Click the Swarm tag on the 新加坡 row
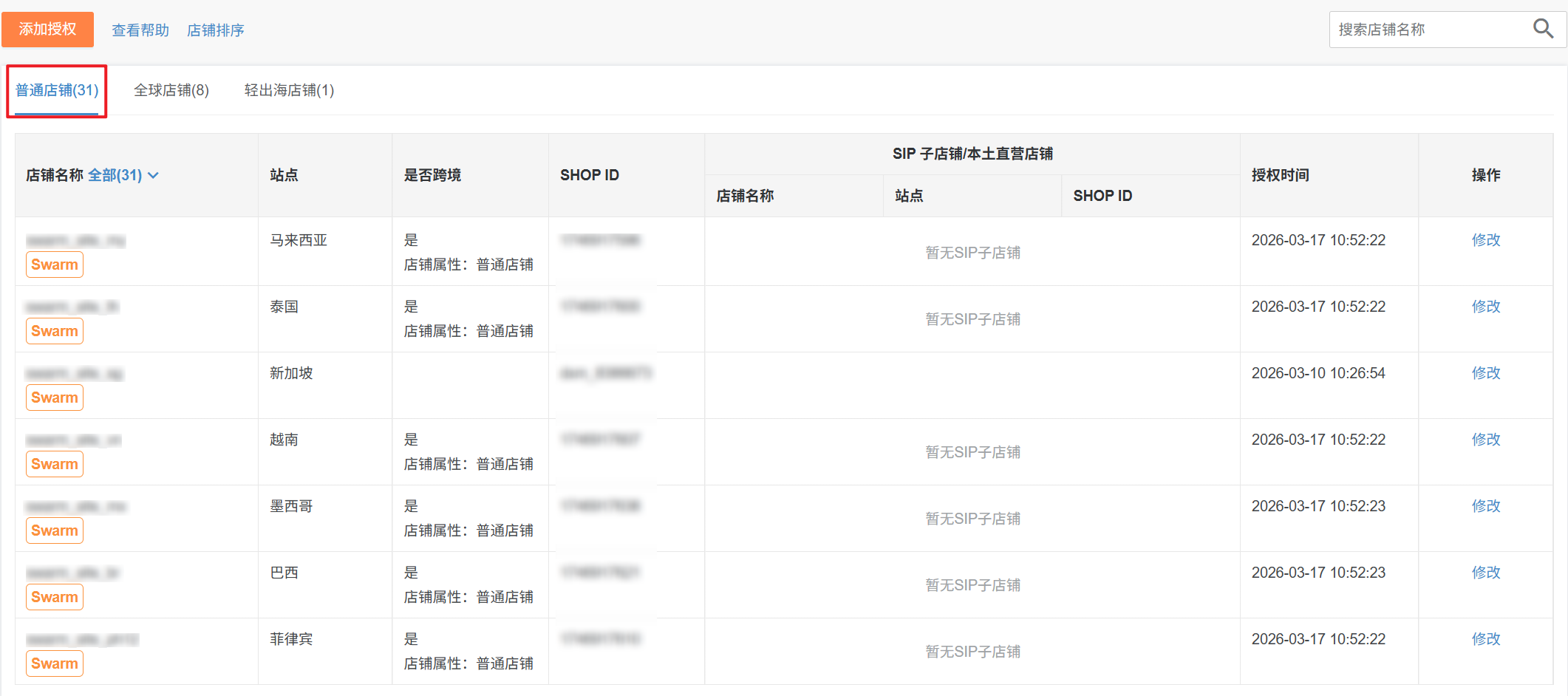 55,398
